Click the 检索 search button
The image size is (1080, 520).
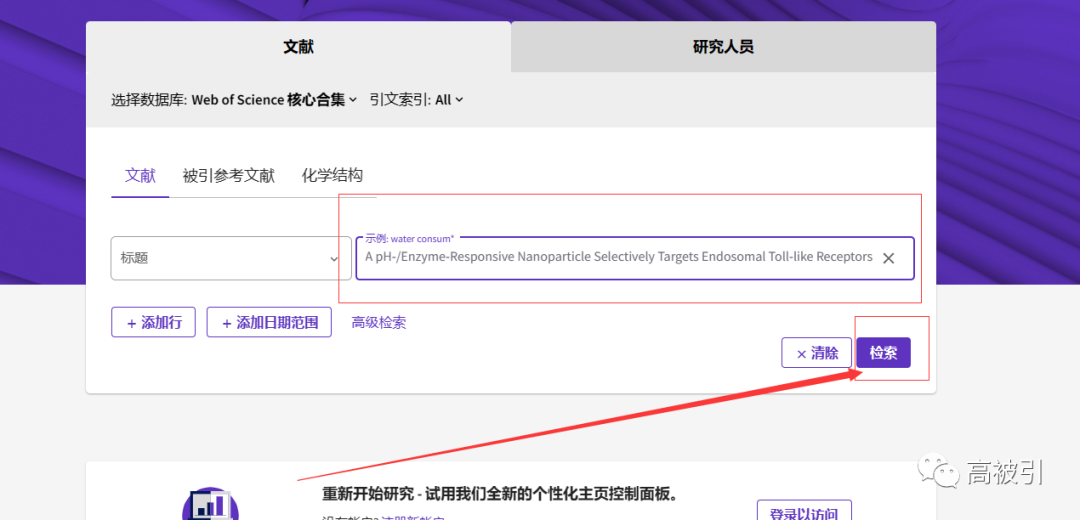tap(884, 353)
